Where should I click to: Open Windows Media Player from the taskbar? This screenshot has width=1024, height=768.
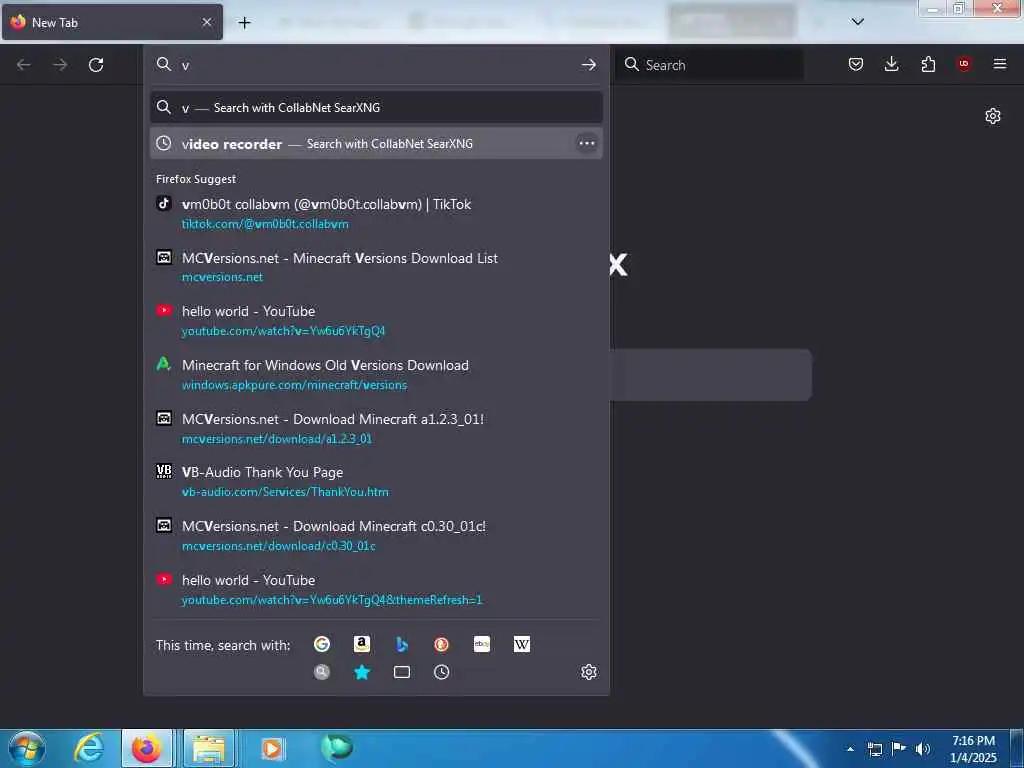pyautogui.click(x=272, y=748)
